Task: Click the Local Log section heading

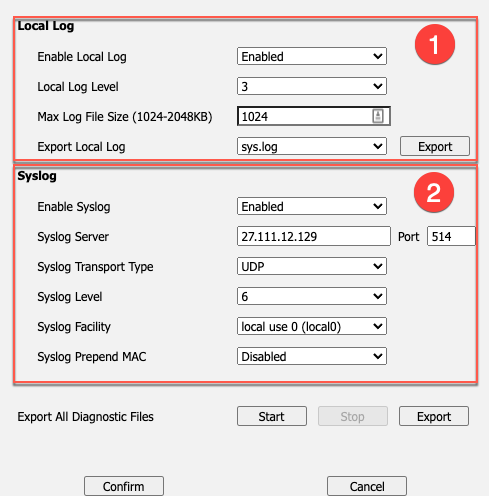Action: tap(46, 26)
